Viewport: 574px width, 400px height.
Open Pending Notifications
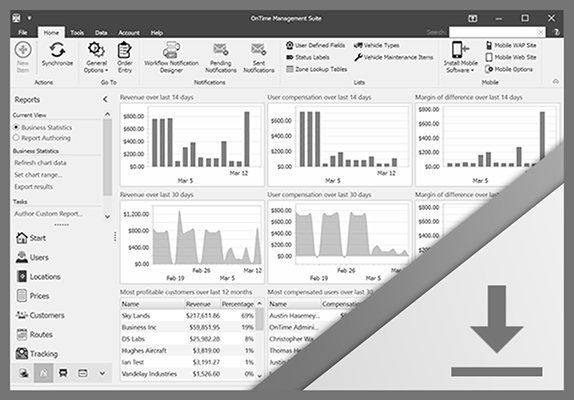tap(220, 57)
